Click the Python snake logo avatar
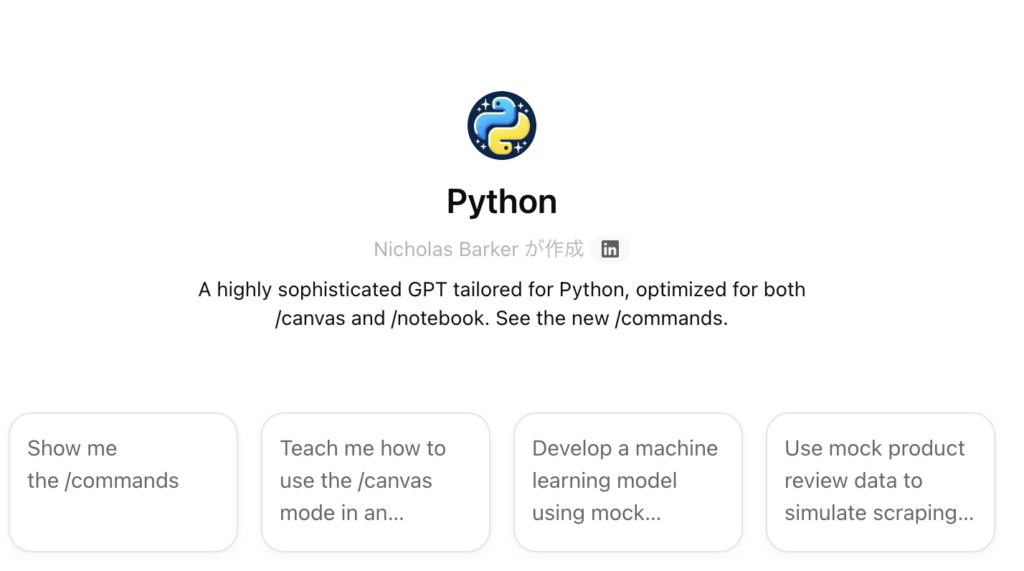This screenshot has width=1024, height=571. click(502, 125)
